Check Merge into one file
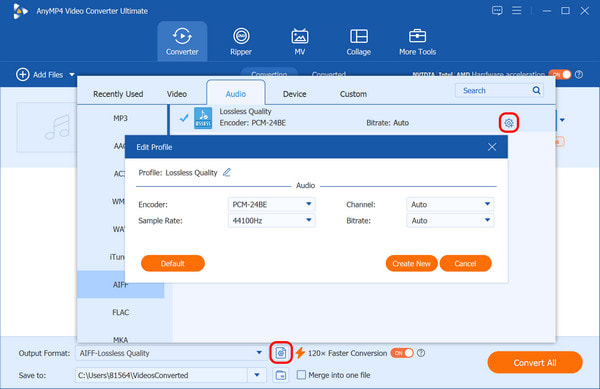Image resolution: width=600 pixels, height=389 pixels. 302,375
